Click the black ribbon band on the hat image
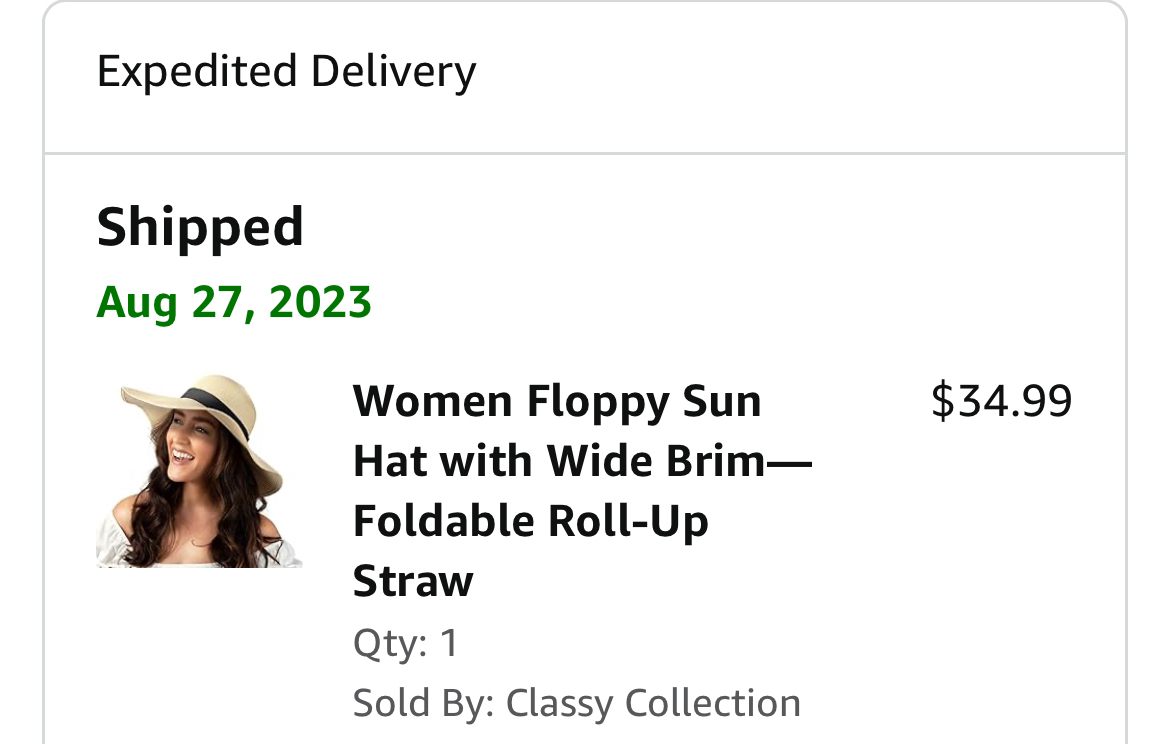 pos(216,410)
